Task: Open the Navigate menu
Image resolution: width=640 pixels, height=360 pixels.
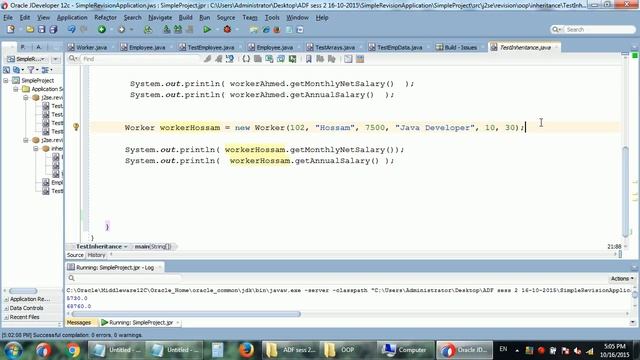Action: click(x=160, y=18)
